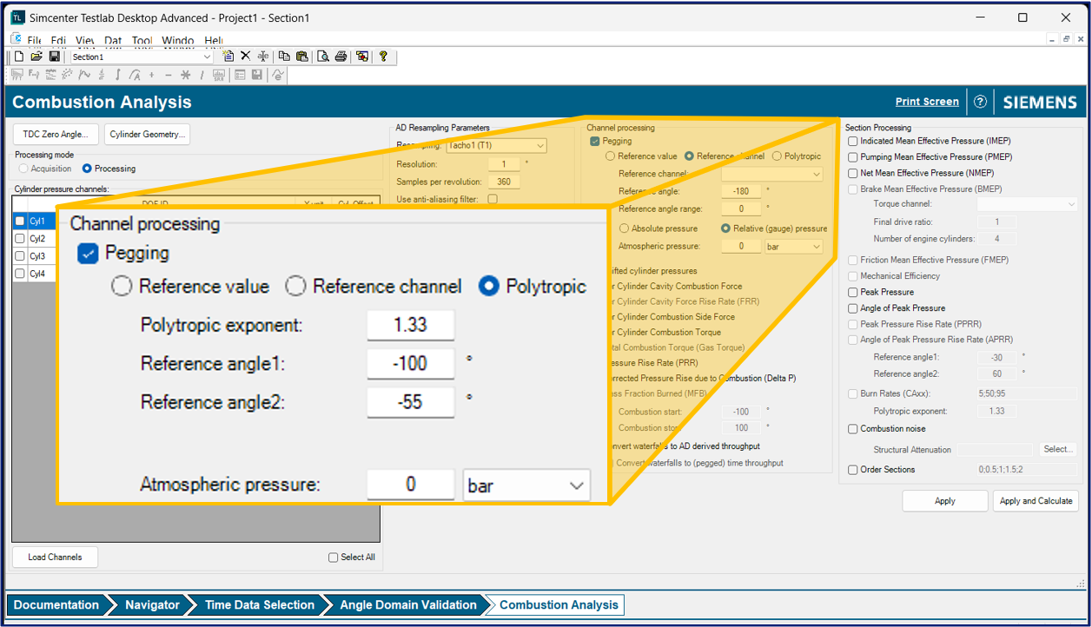This screenshot has width=1091, height=627.
Task: Save the project using the floppy disk icon
Action: click(54, 56)
